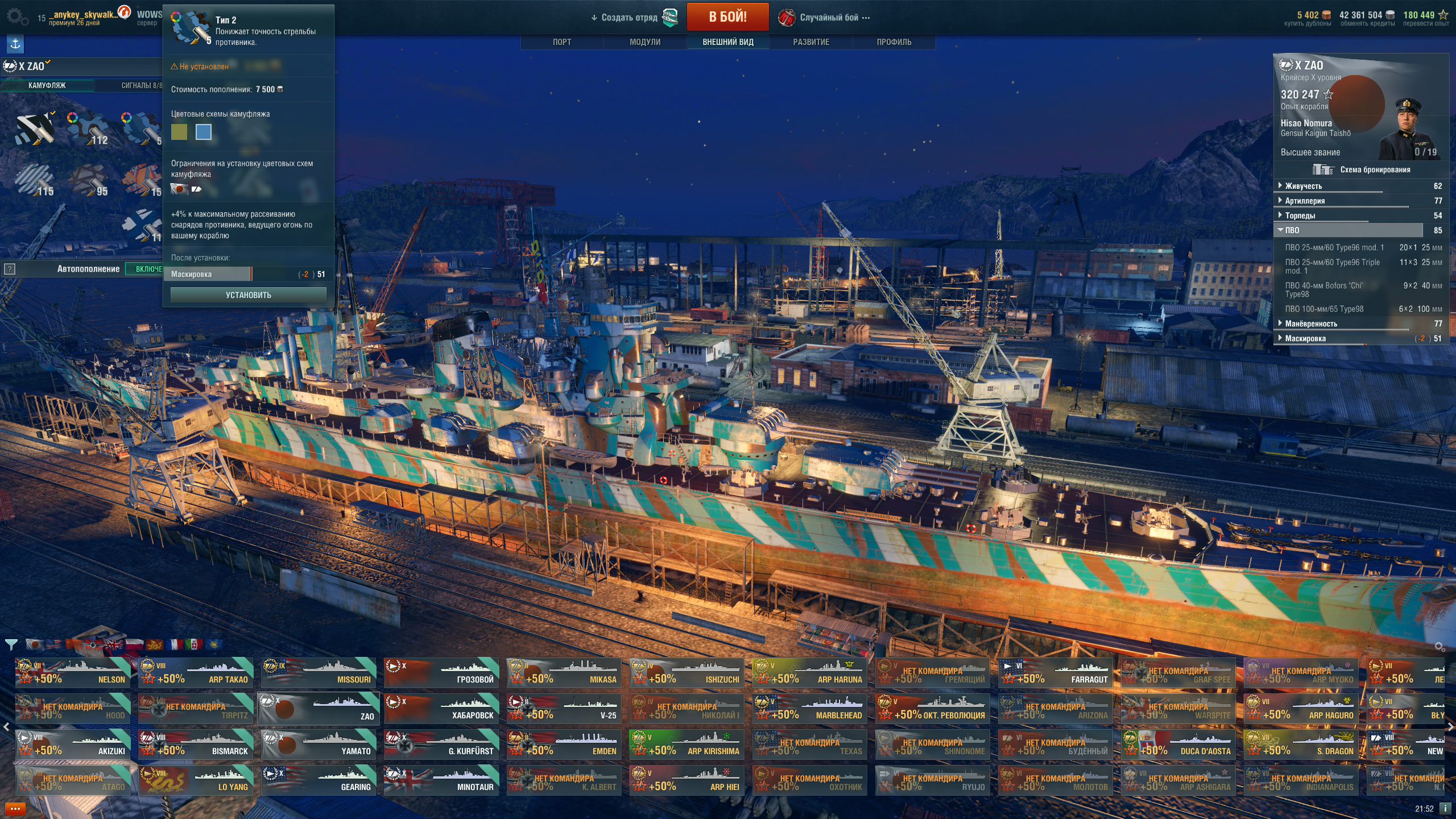The height and width of the screenshot is (819, 1456).
Task: Expand the Манёвренность stats section
Action: (1360, 324)
